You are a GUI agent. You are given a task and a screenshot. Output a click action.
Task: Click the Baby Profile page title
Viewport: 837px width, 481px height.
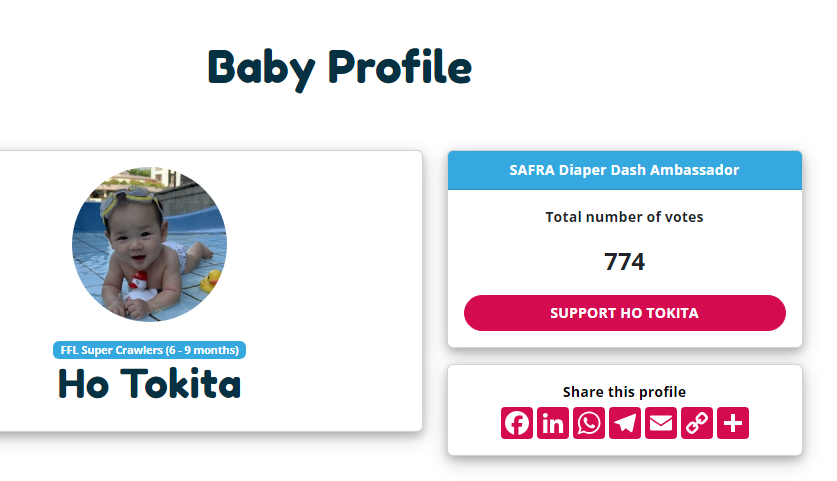tap(339, 67)
